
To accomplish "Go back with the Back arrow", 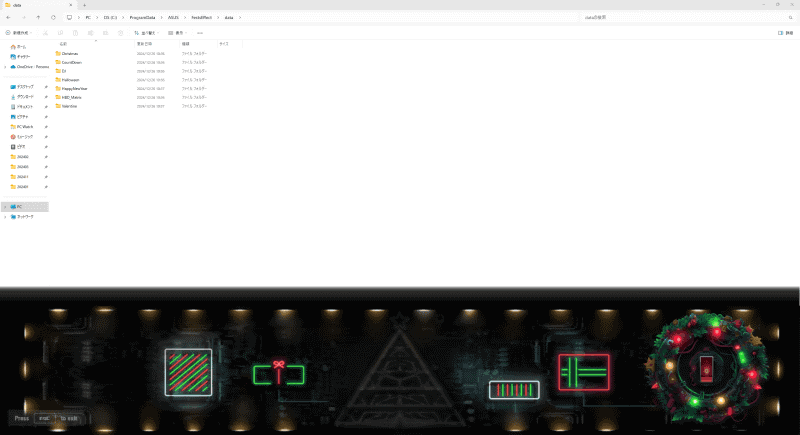I will 9,17.
